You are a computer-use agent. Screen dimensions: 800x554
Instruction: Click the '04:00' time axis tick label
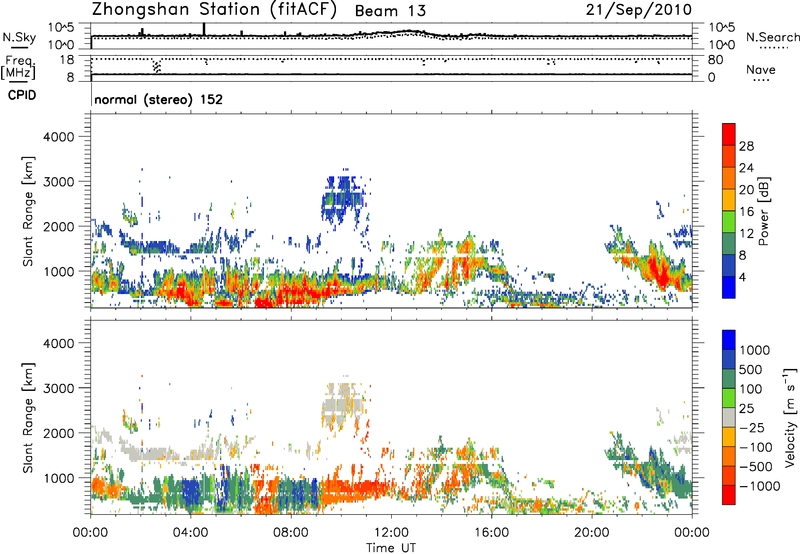(191, 533)
